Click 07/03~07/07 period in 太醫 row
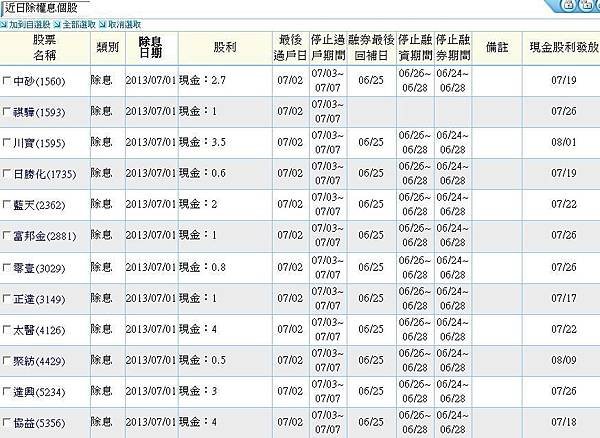Viewport: 600px width, 438px height. coord(328,329)
